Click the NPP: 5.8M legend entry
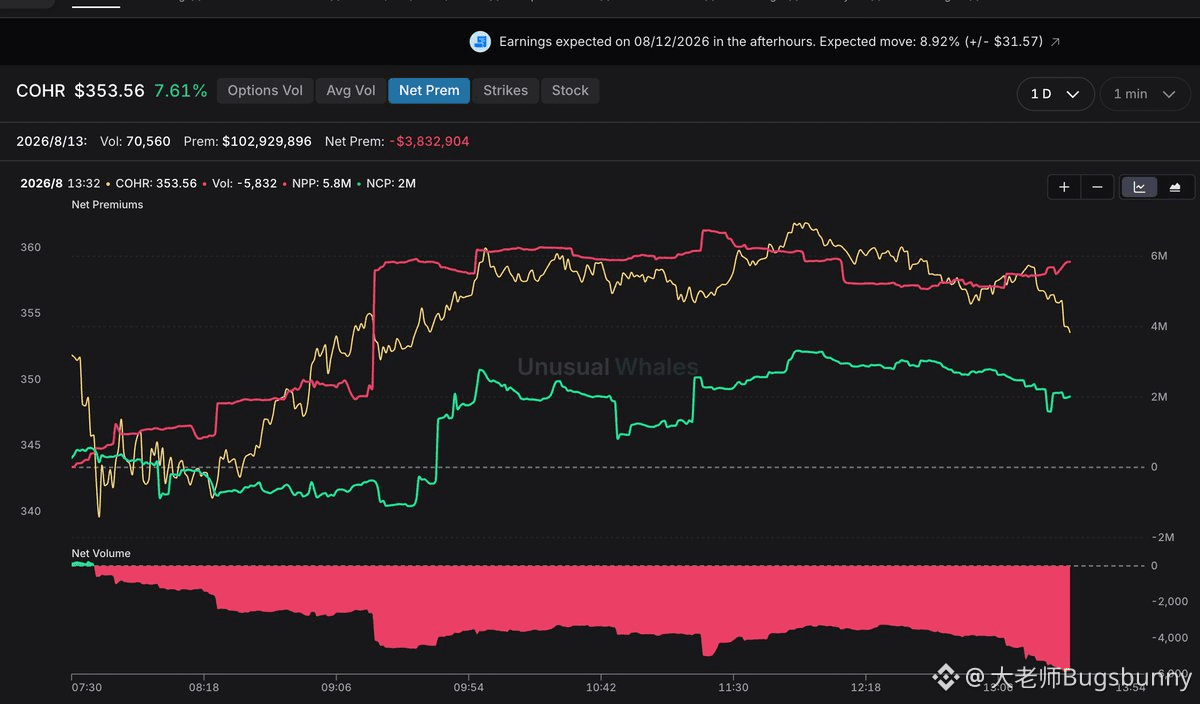Screen dimensions: 1200x704 321,184
